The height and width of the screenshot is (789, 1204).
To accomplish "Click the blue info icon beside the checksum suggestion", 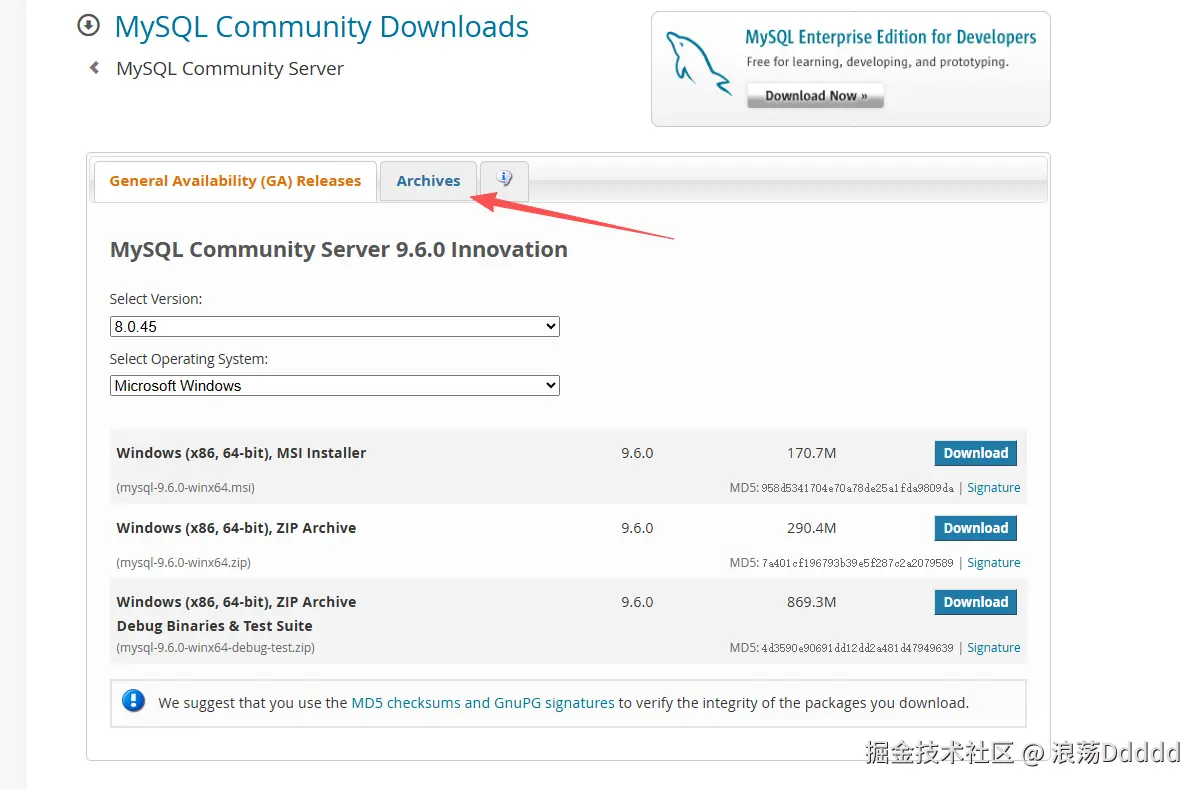I will coord(134,701).
